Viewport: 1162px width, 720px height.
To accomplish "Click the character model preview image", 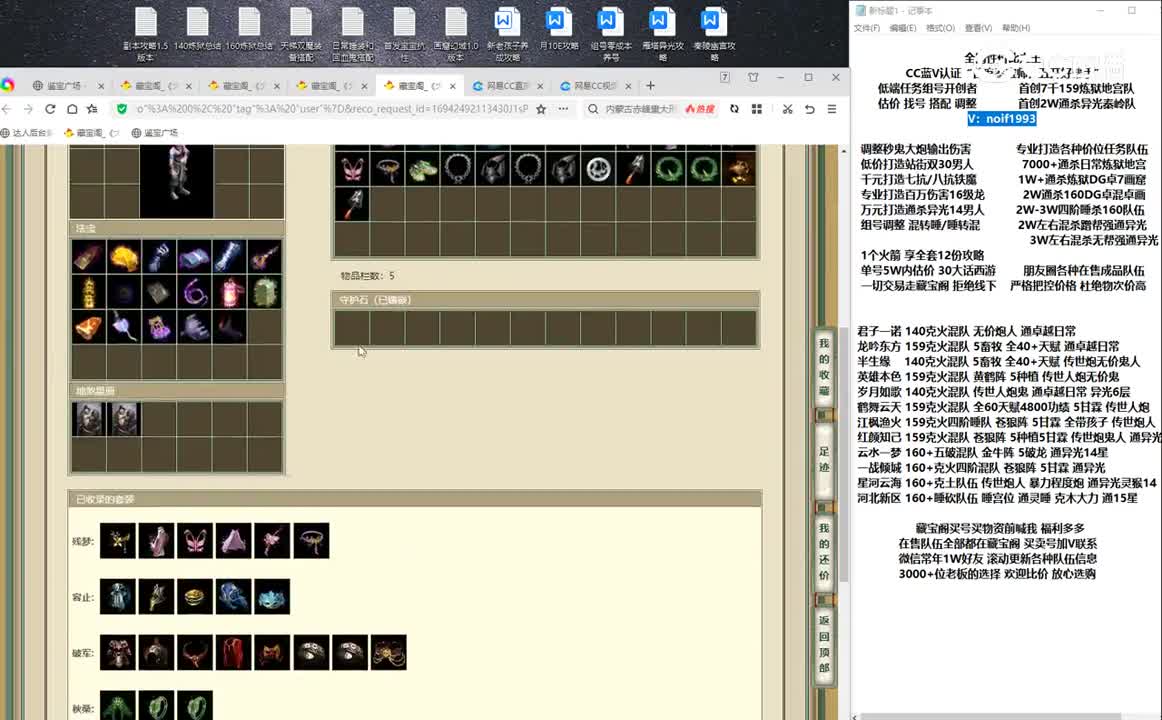I will pos(176,181).
